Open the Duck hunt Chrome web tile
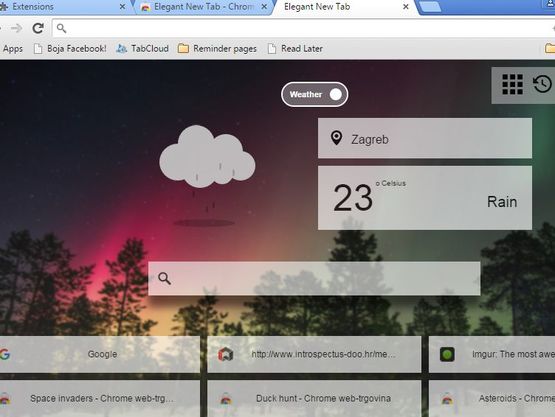The width and height of the screenshot is (555, 417). pyautogui.click(x=314, y=399)
